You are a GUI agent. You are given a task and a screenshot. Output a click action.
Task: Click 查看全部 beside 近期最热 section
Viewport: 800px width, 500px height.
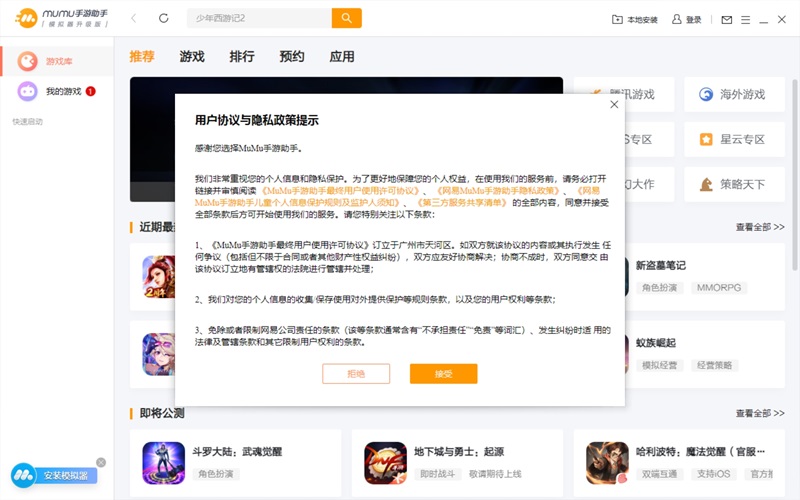coord(760,227)
